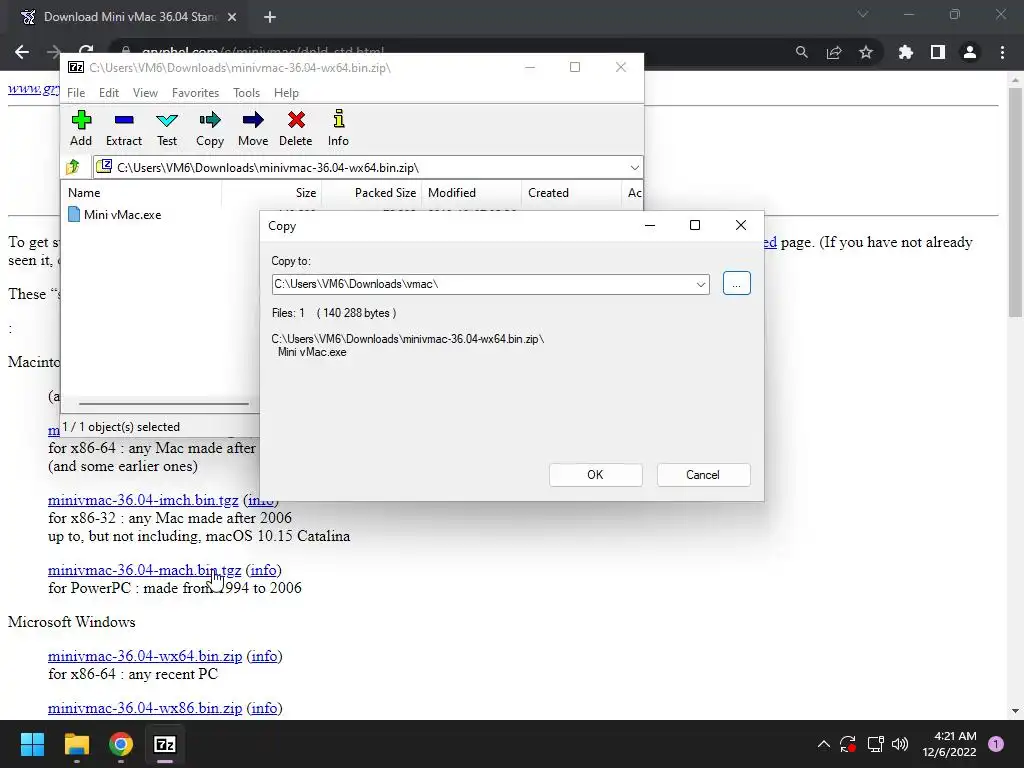Open the Favorites menu
This screenshot has width=1024, height=768.
[x=195, y=93]
